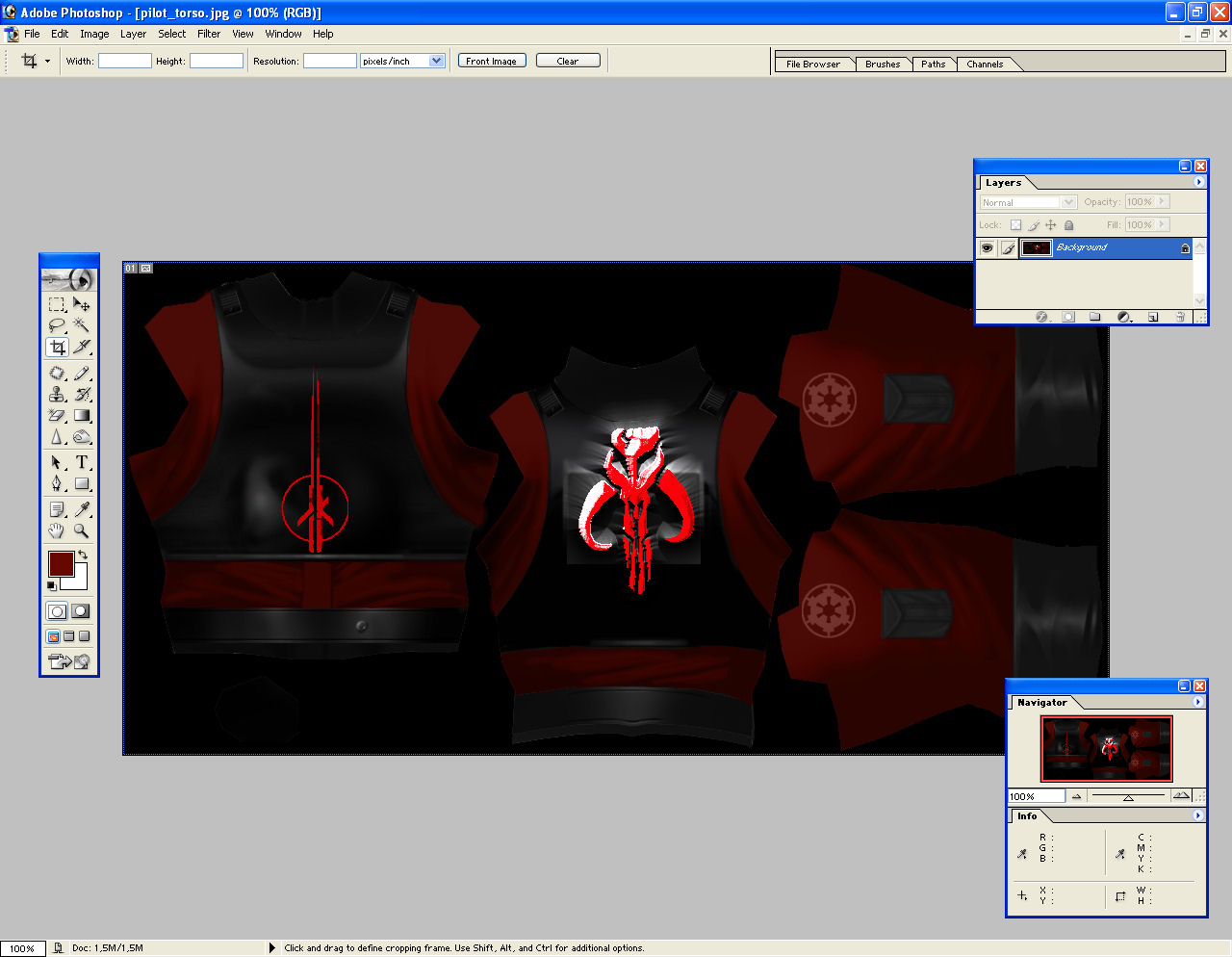Switch to the Brushes tab
Viewport: 1232px width, 957px height.
click(883, 65)
